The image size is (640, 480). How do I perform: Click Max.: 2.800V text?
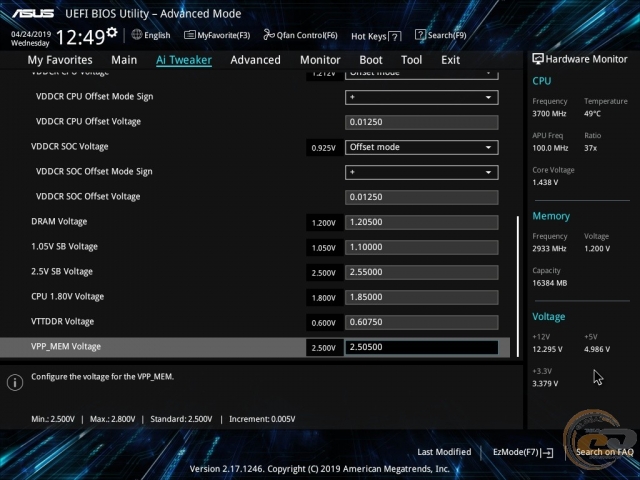tap(113, 419)
